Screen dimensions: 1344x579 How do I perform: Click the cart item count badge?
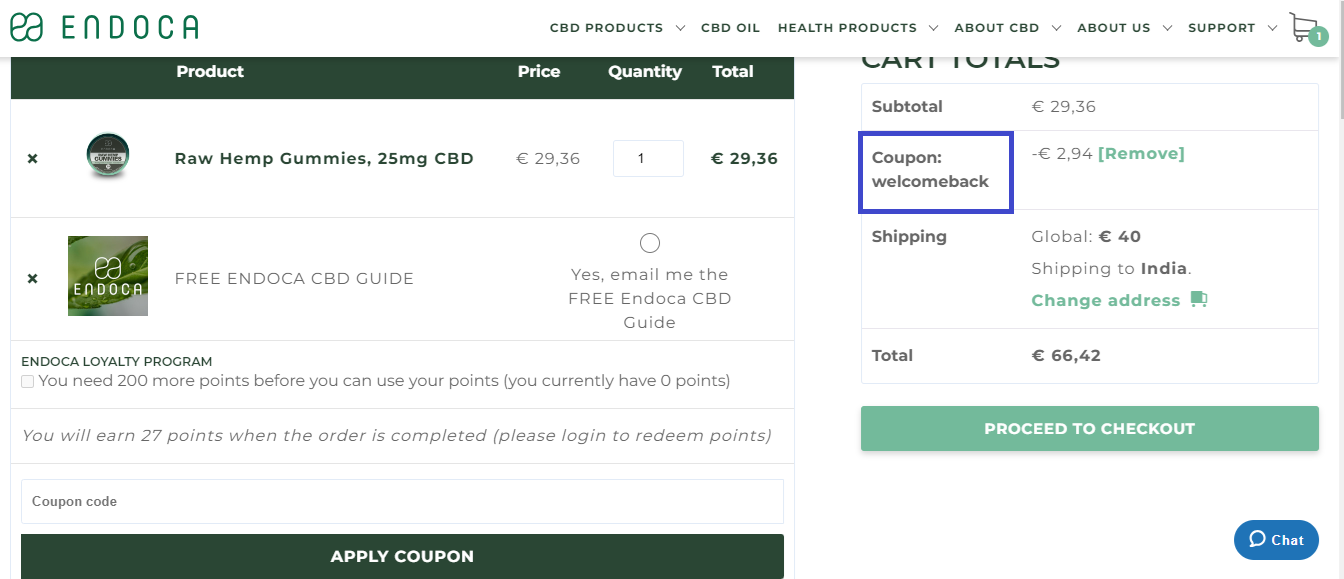pos(1318,34)
